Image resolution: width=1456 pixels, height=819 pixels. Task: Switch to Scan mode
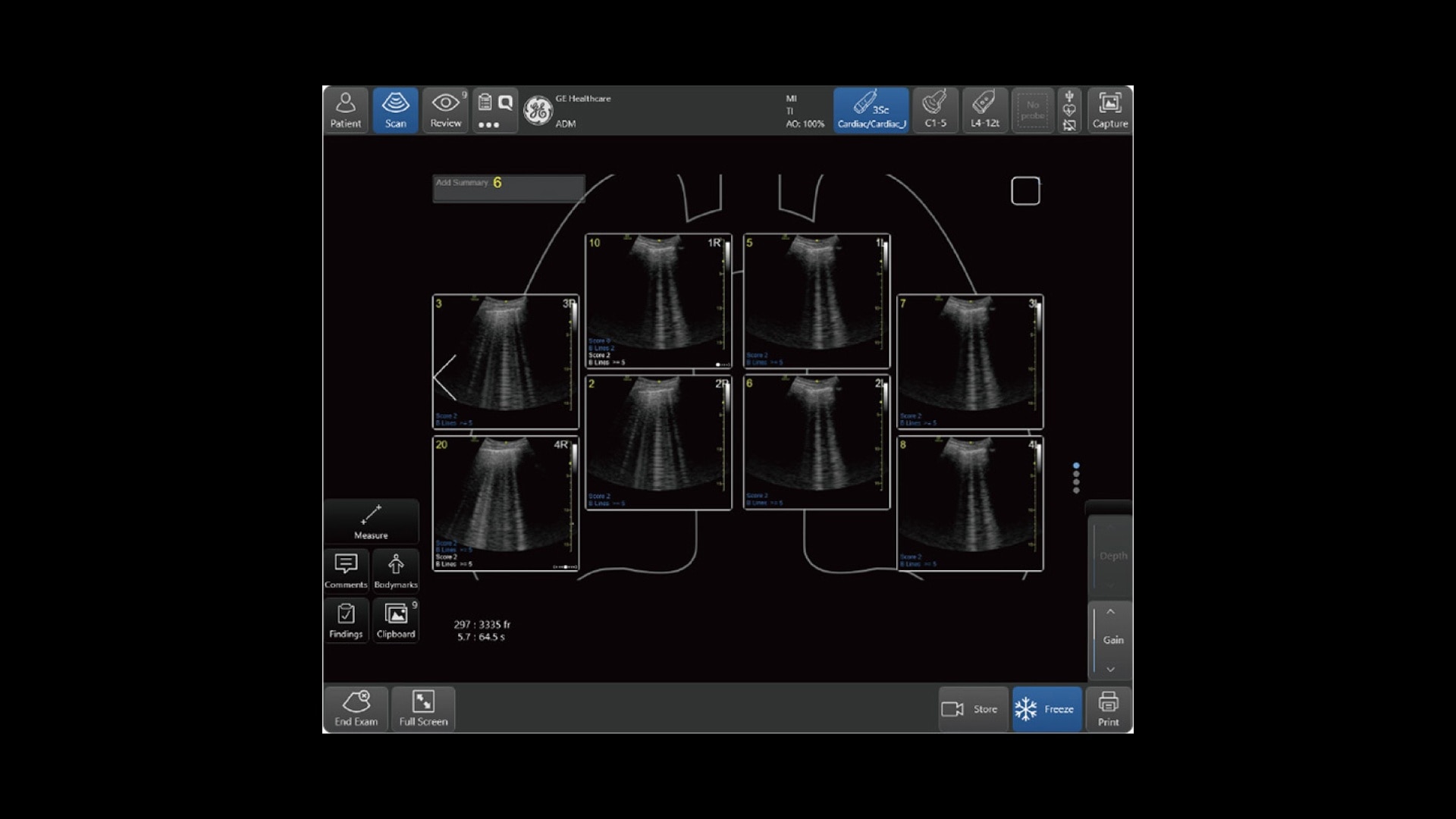pos(395,111)
